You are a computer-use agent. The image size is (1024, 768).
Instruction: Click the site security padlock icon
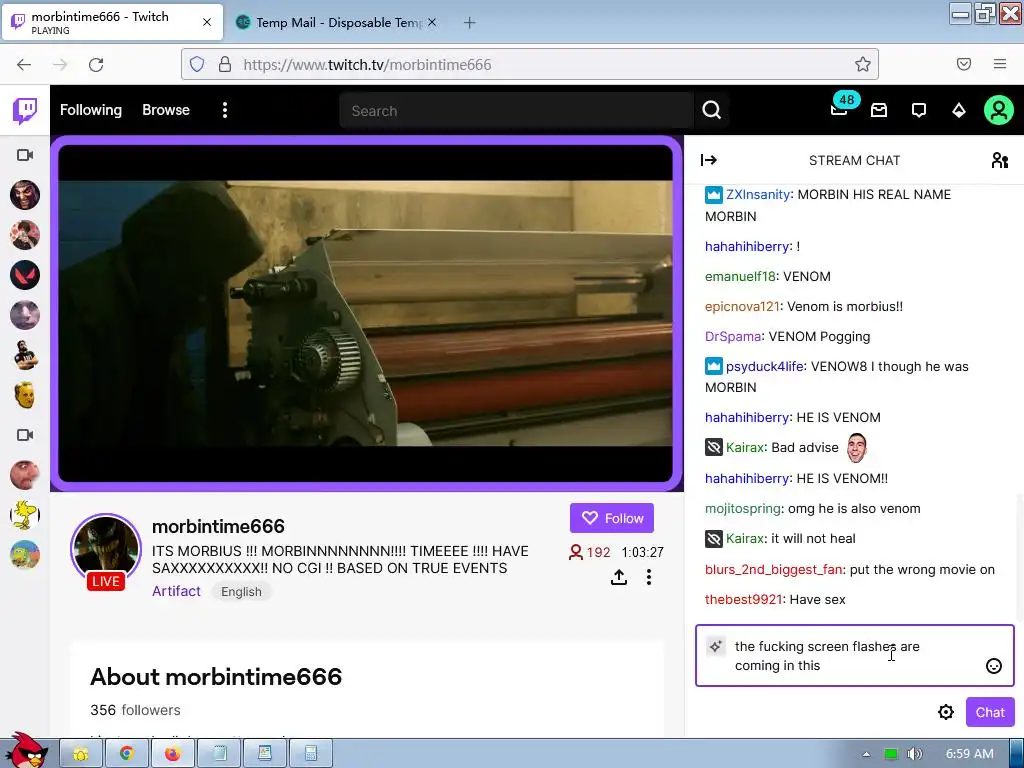(x=225, y=64)
